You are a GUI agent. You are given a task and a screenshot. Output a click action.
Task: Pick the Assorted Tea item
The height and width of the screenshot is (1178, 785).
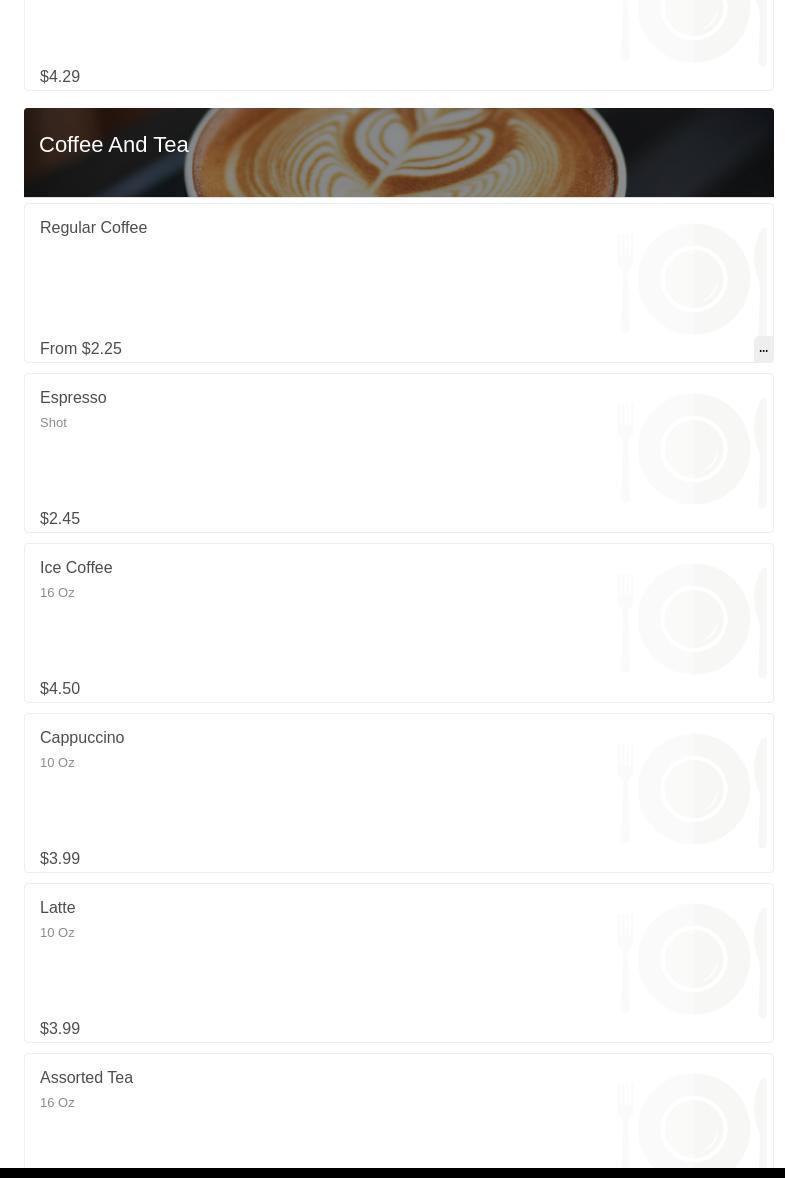coord(87,1078)
